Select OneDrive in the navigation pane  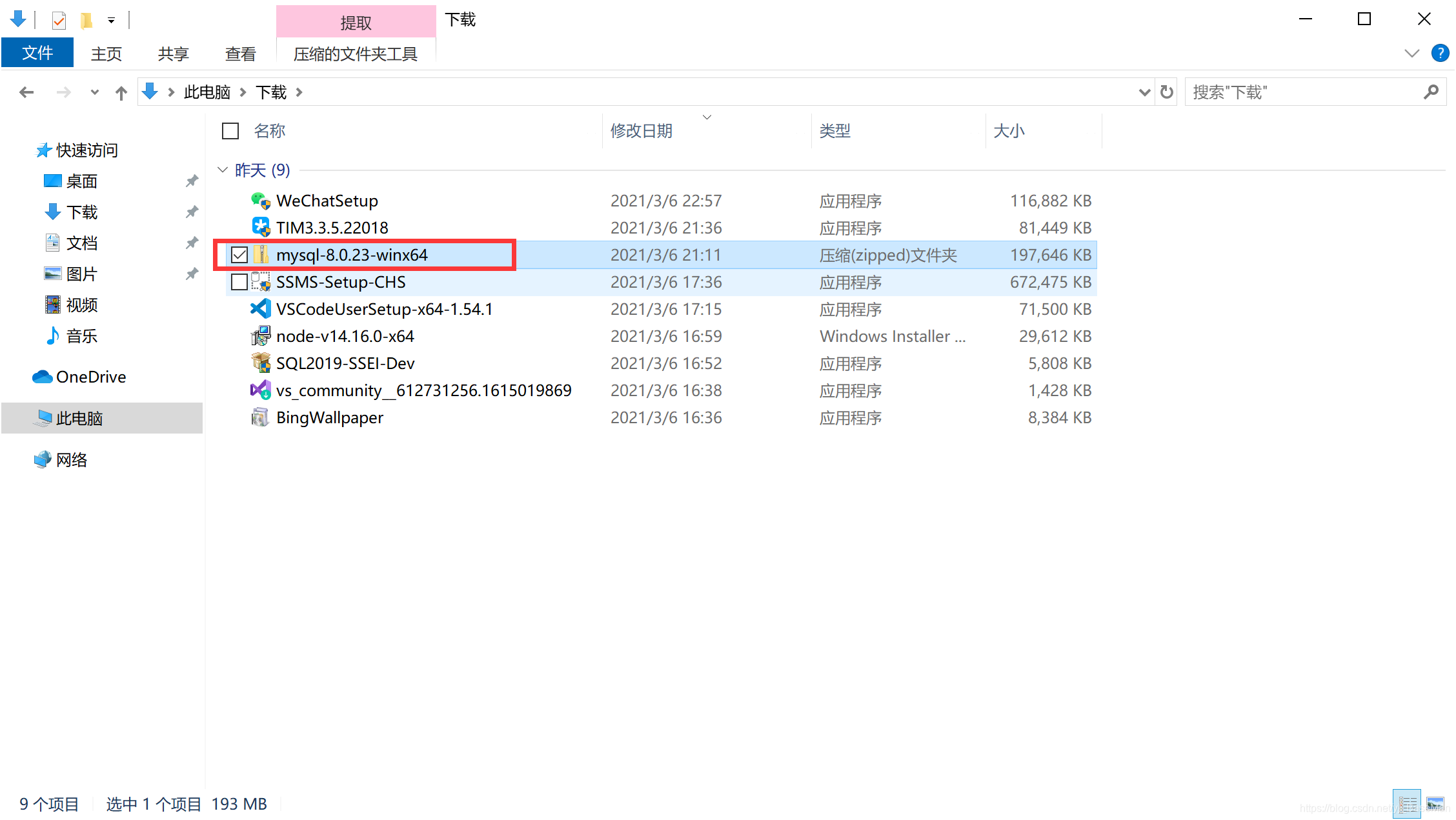90,377
